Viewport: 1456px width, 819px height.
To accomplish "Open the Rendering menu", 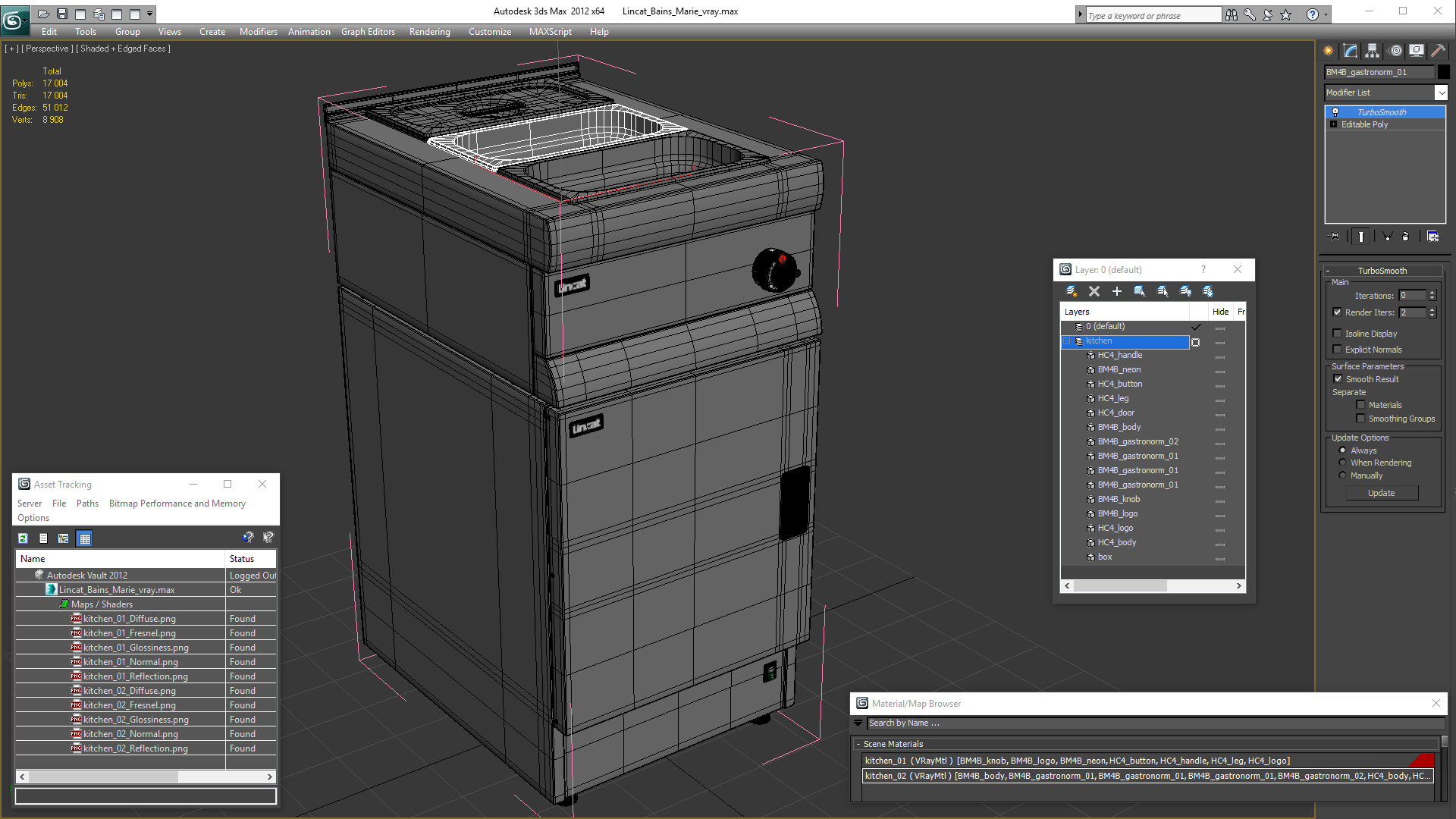I will click(429, 32).
